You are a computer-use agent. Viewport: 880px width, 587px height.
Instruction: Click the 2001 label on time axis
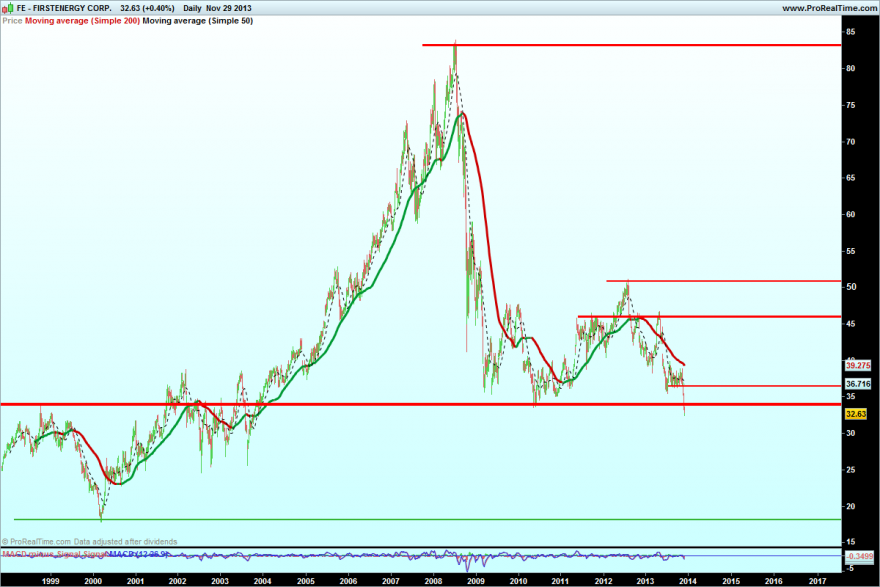(135, 581)
